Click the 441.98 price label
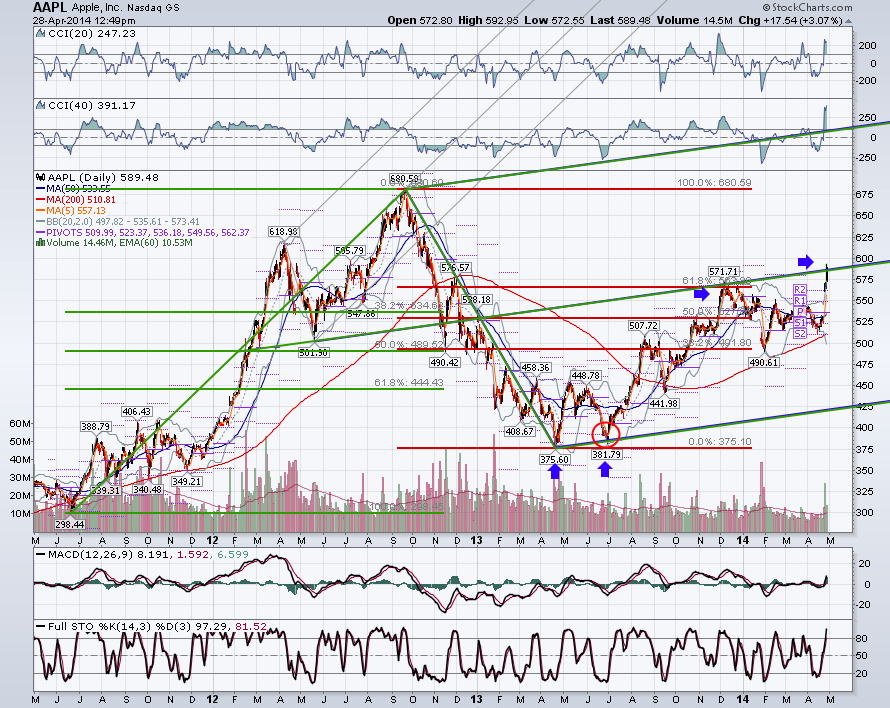The image size is (890, 708). pos(664,403)
